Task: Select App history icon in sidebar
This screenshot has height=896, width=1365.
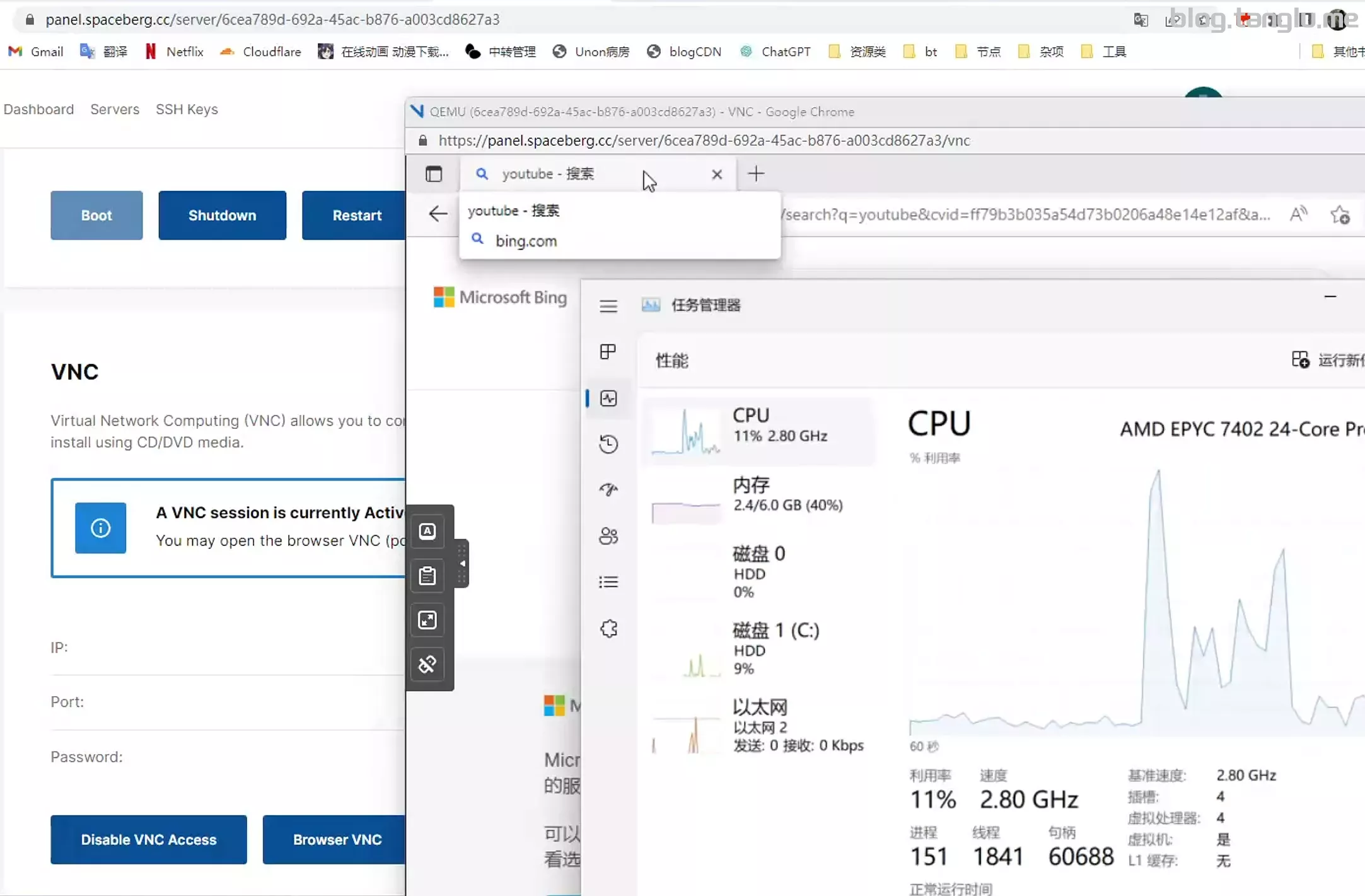Action: point(608,444)
